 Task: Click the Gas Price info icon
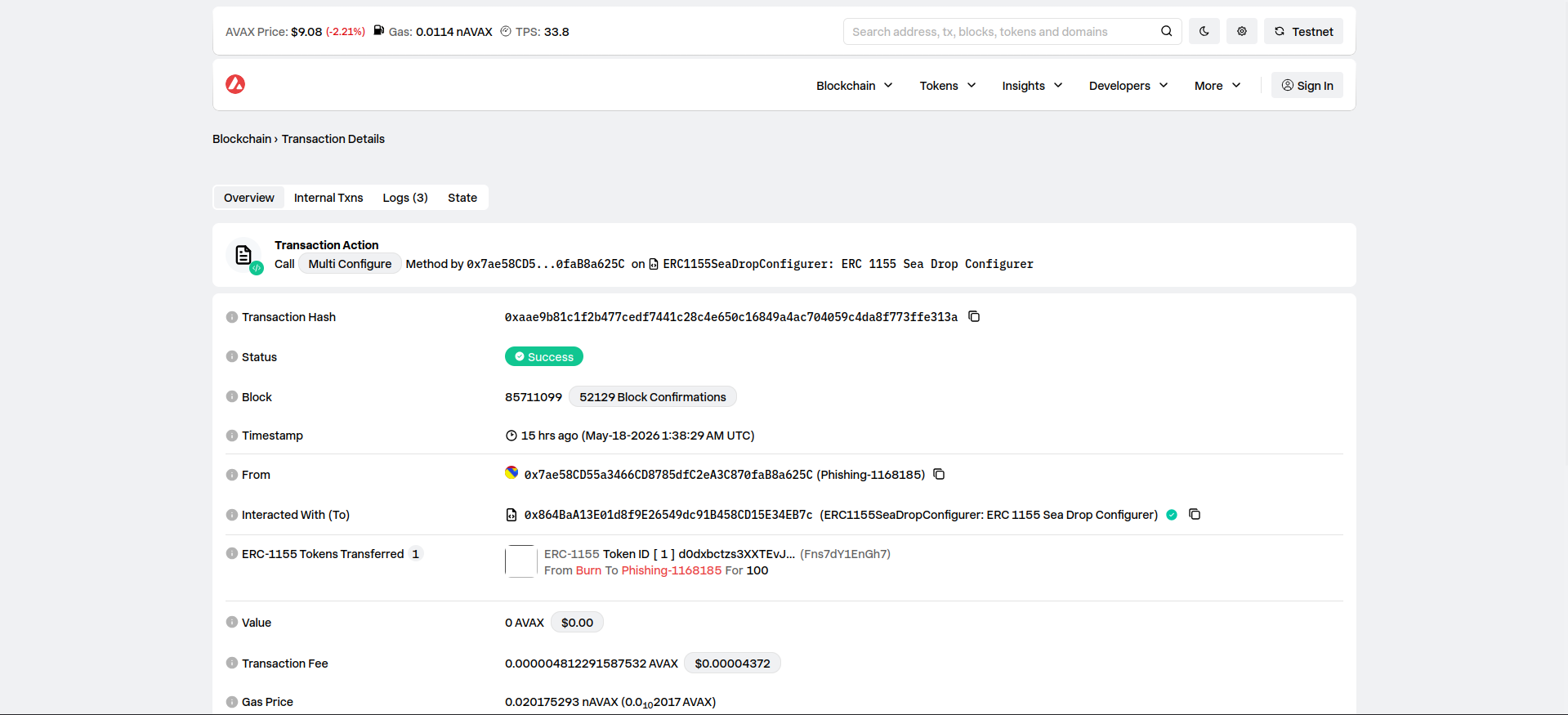tap(232, 702)
